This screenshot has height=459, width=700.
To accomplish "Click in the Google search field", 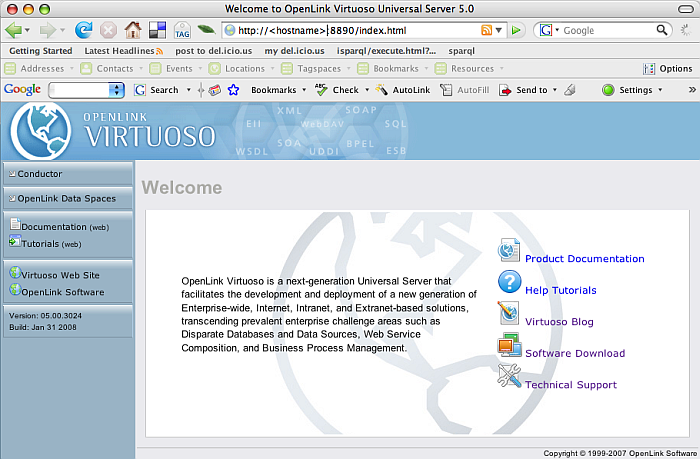I will [x=608, y=30].
